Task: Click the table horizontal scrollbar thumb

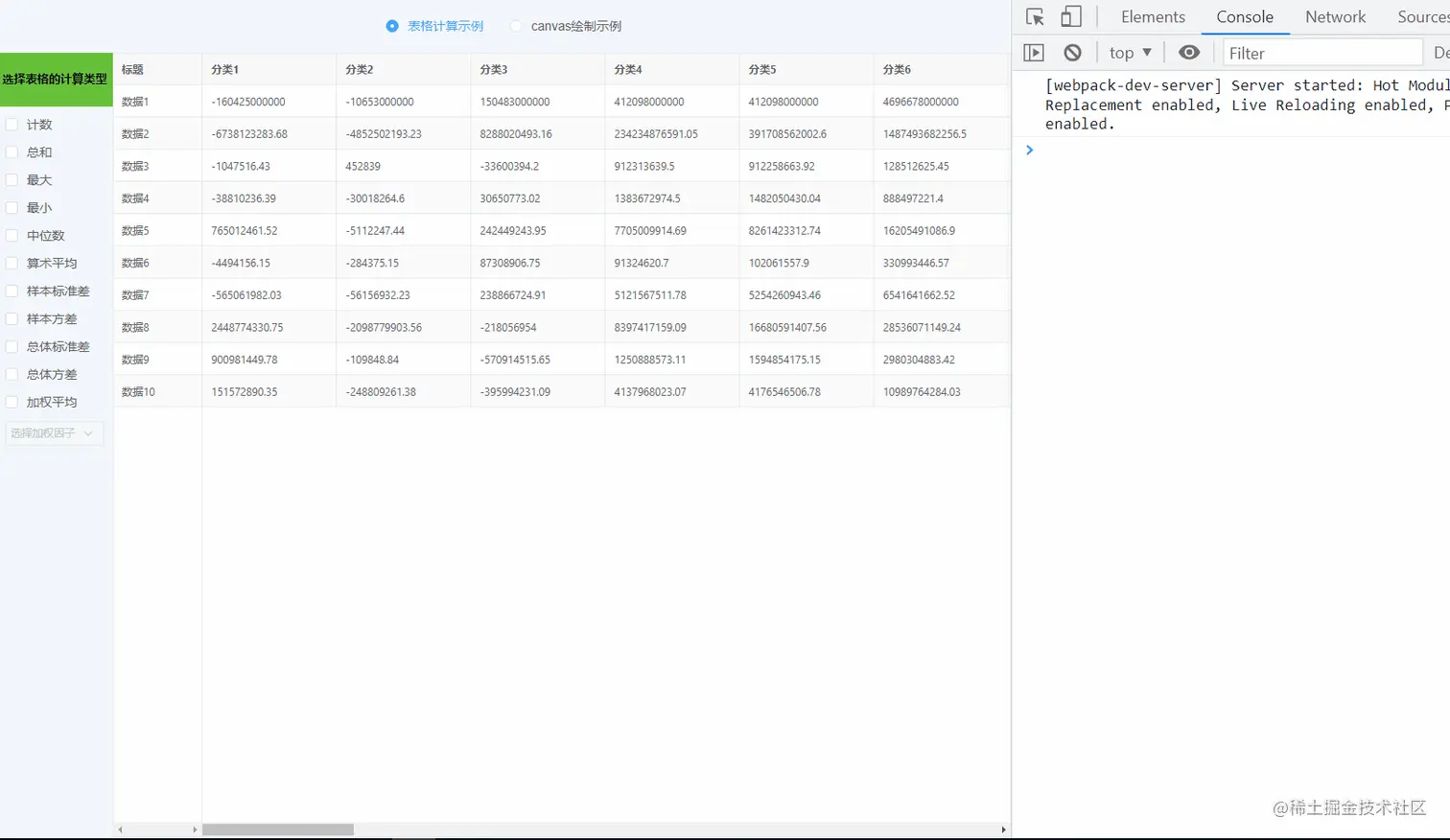Action: coord(278,829)
